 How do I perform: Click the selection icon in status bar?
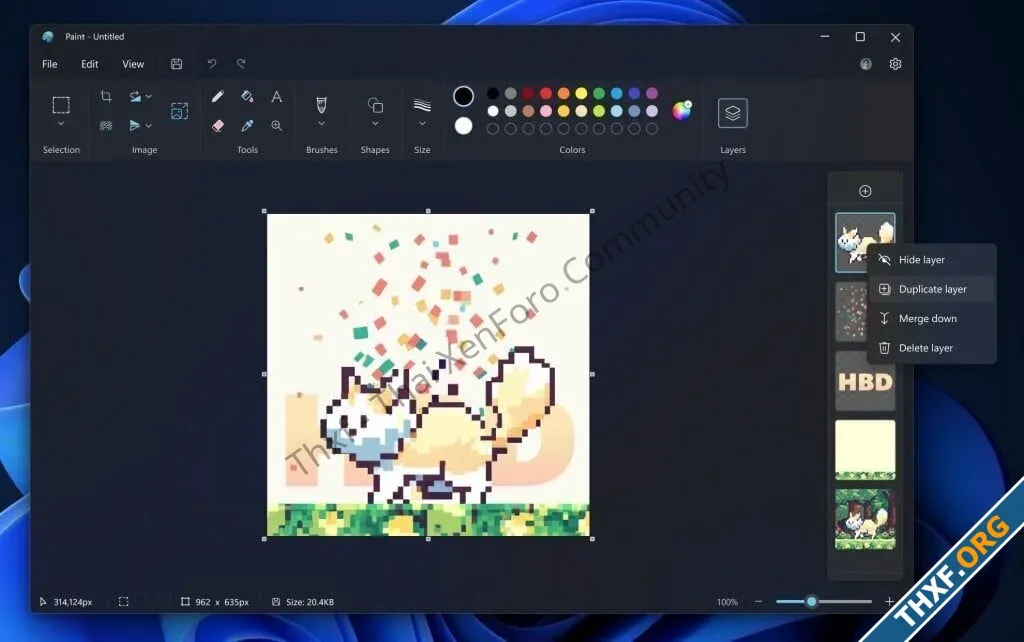coord(123,602)
